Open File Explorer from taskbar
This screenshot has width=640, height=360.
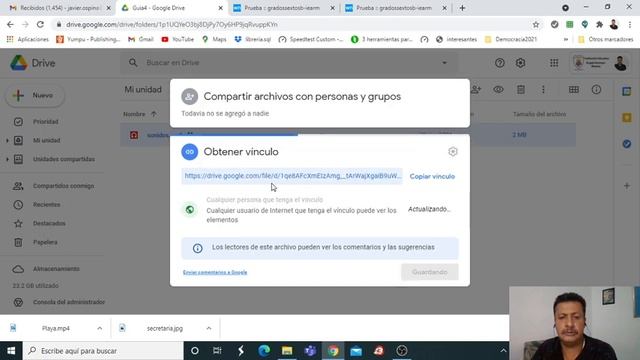click(287, 351)
